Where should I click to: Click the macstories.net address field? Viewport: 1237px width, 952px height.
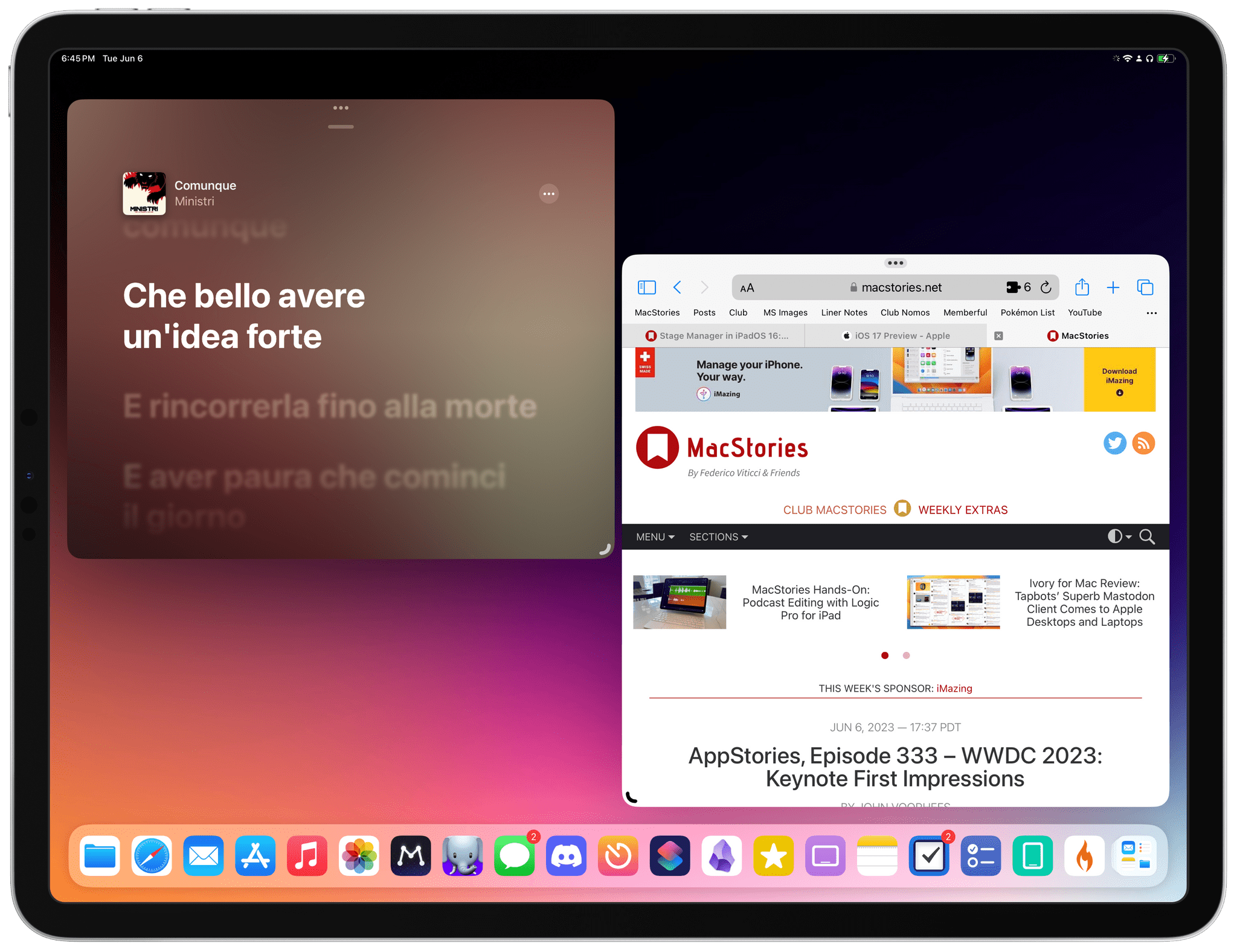pos(896,288)
